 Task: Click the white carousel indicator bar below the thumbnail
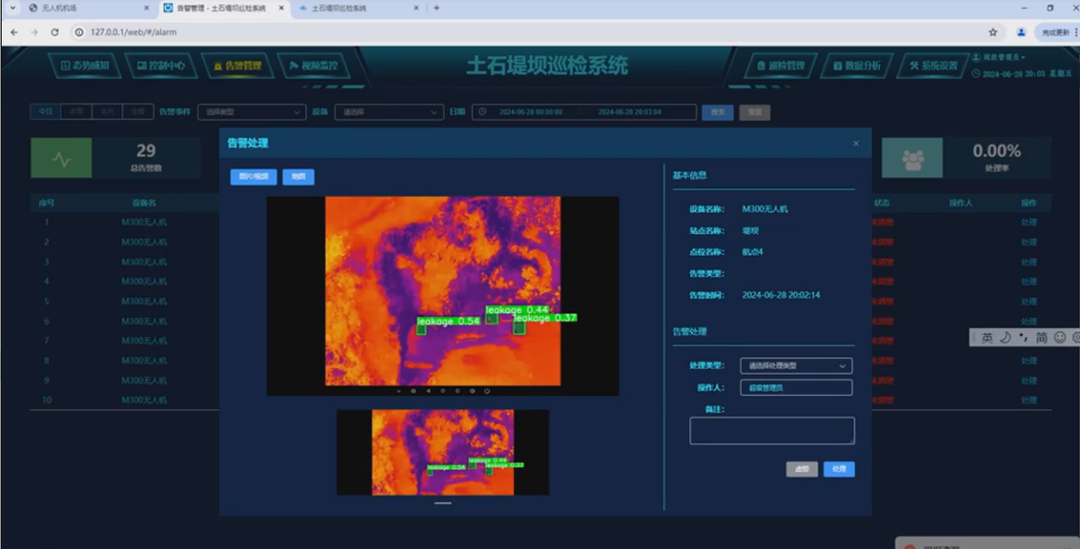pos(443,504)
